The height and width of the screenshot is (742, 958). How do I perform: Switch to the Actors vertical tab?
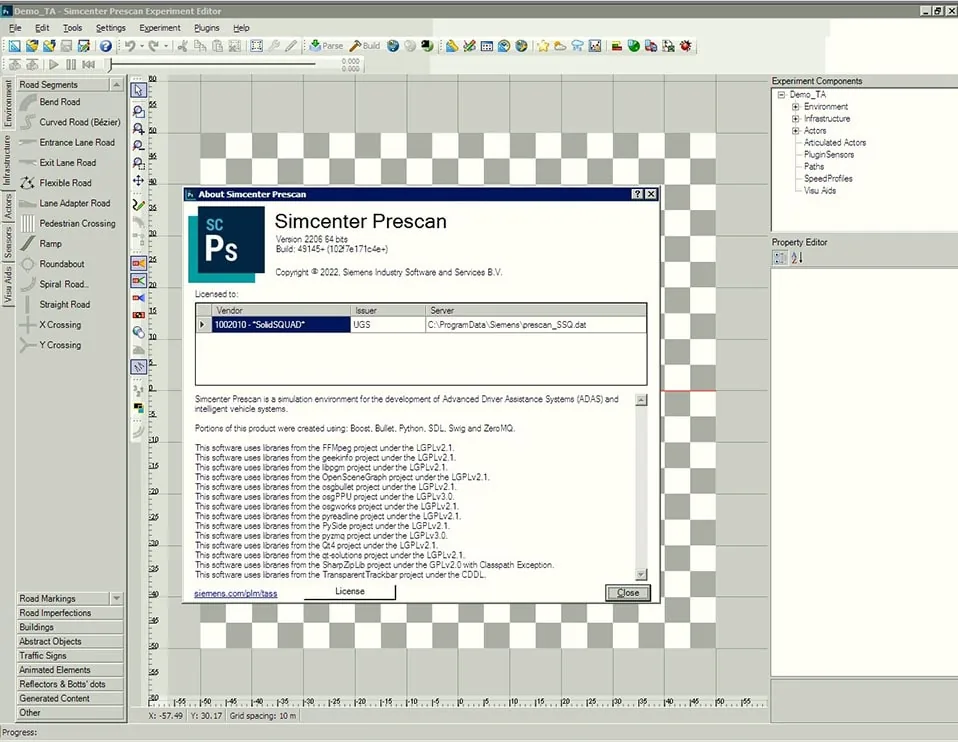click(8, 206)
